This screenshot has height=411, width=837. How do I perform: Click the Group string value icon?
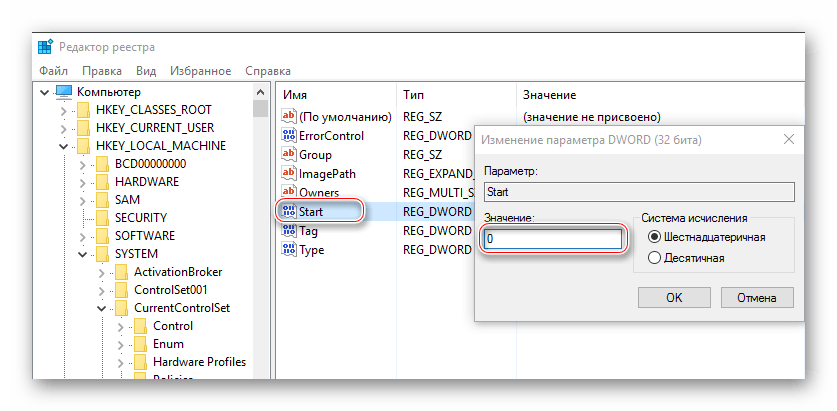pyautogui.click(x=289, y=155)
